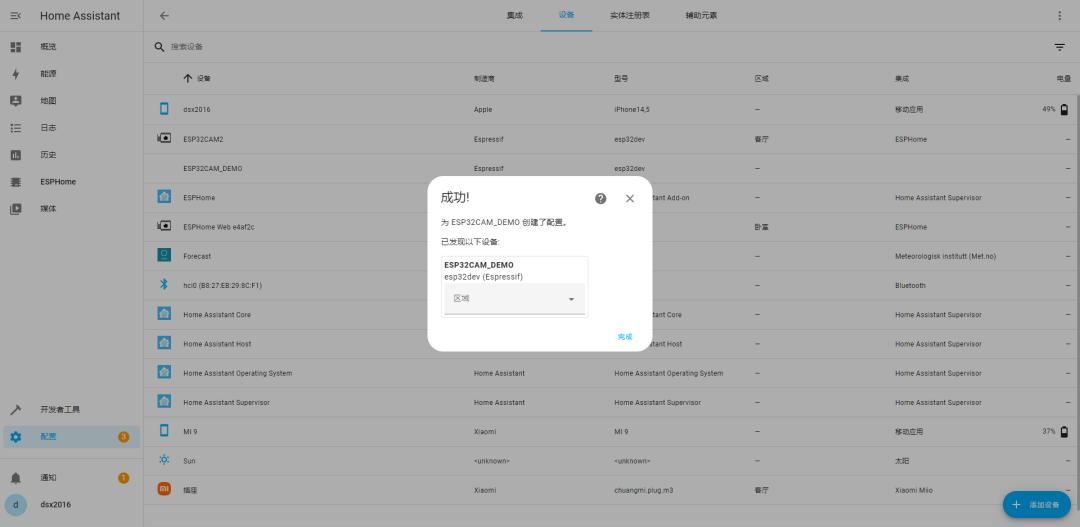Click 完成 to finish the dialog
Image resolution: width=1080 pixels, height=527 pixels.
[x=625, y=337]
